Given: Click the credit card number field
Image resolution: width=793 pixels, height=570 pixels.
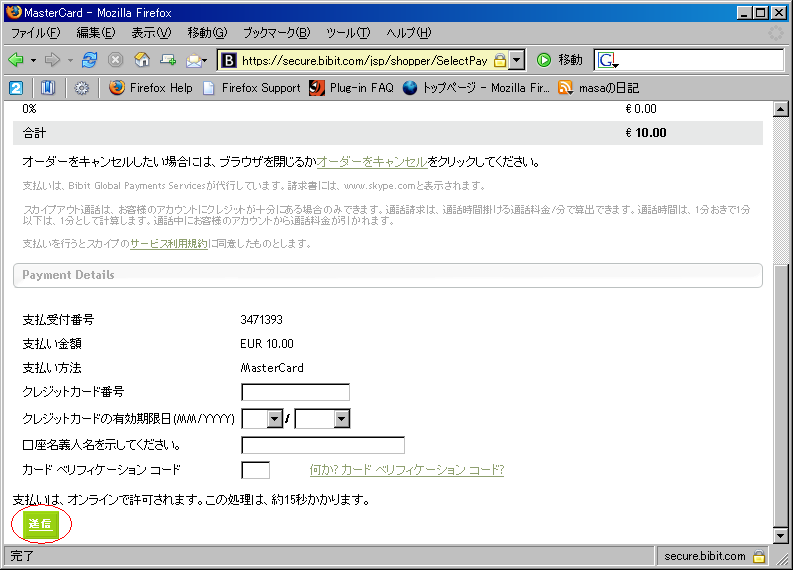Looking at the screenshot, I should pyautogui.click(x=296, y=392).
